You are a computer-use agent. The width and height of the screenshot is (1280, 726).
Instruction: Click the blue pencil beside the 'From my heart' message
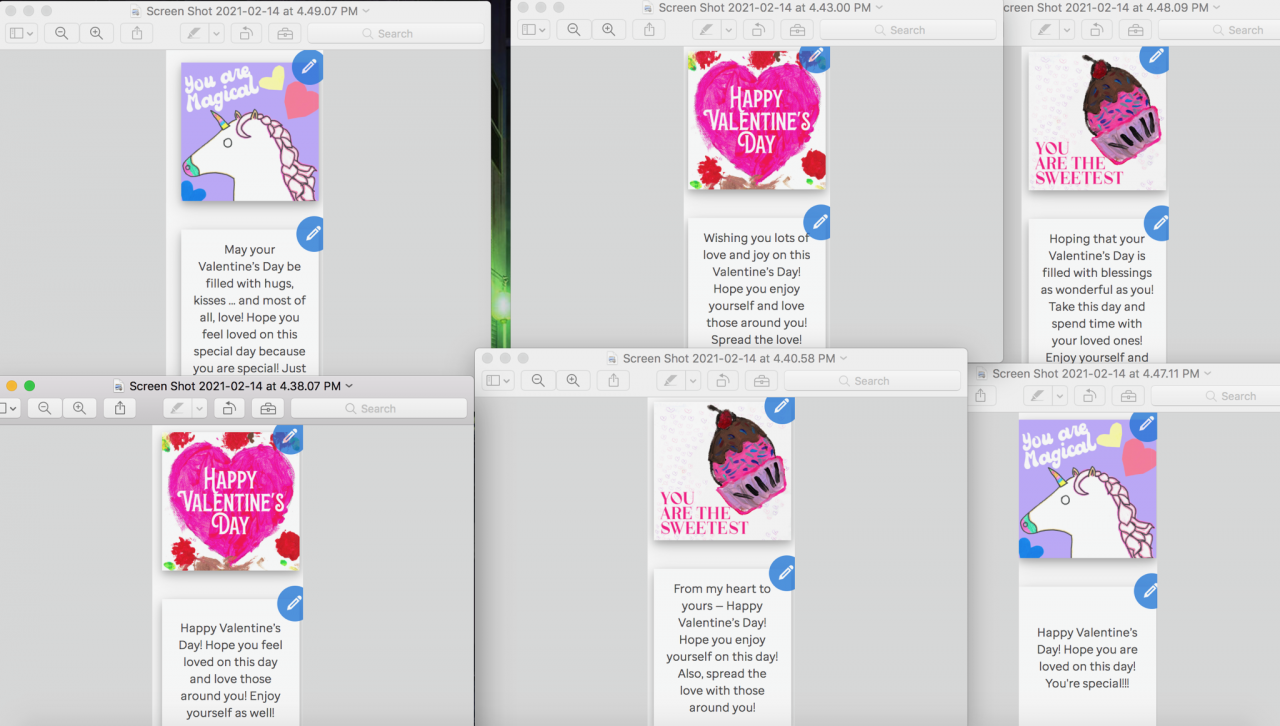[784, 573]
